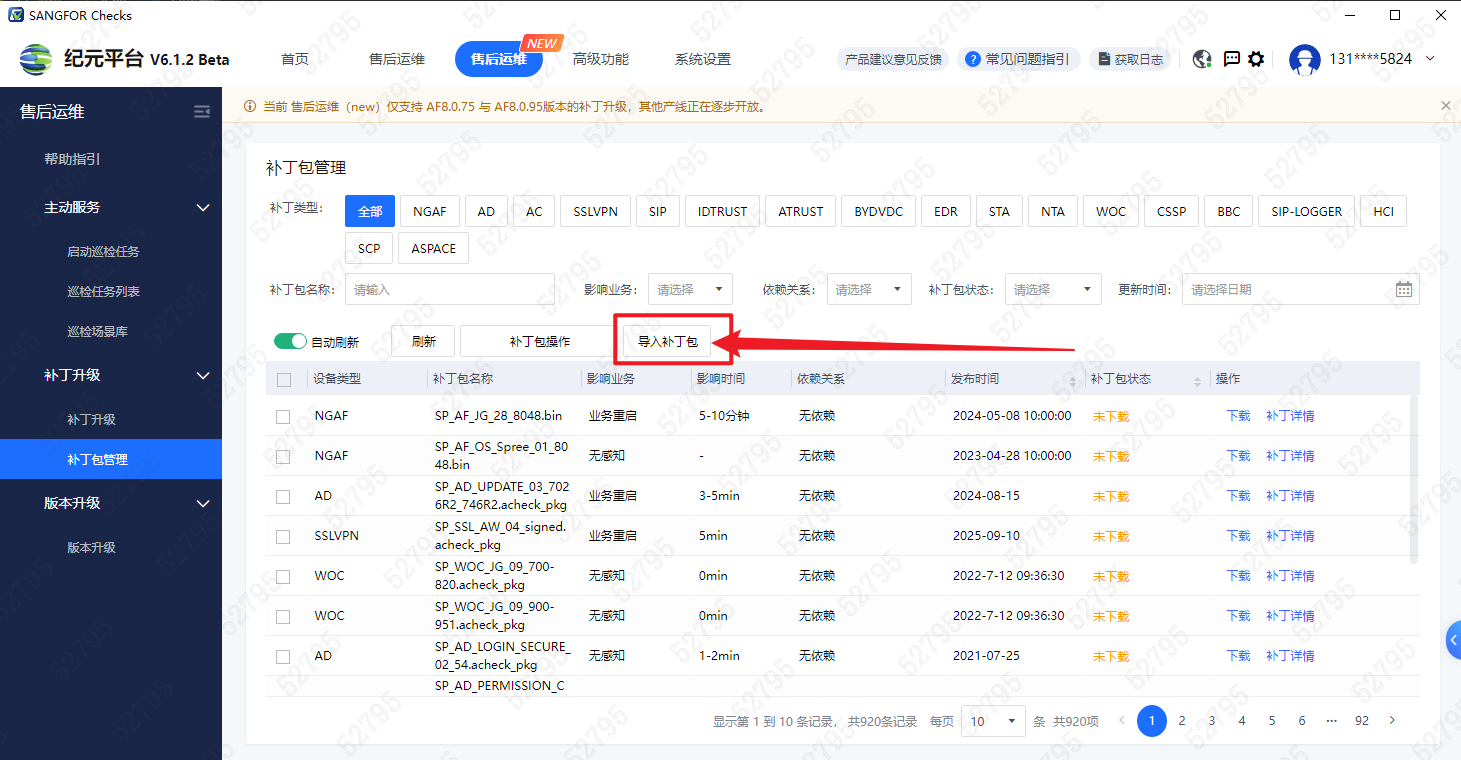
Task: Click the 导入补丁包 button
Action: point(667,341)
